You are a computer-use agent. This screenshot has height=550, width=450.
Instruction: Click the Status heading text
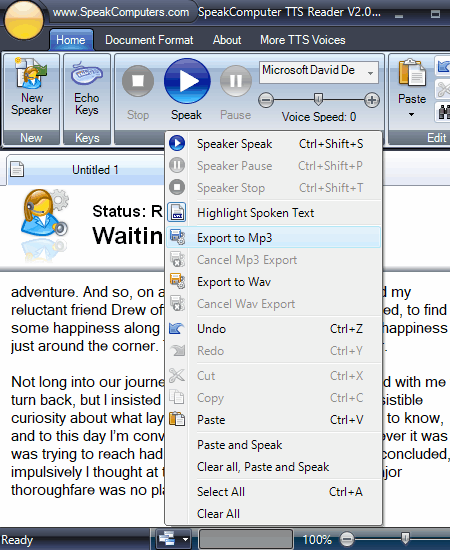pyautogui.click(x=127, y=211)
